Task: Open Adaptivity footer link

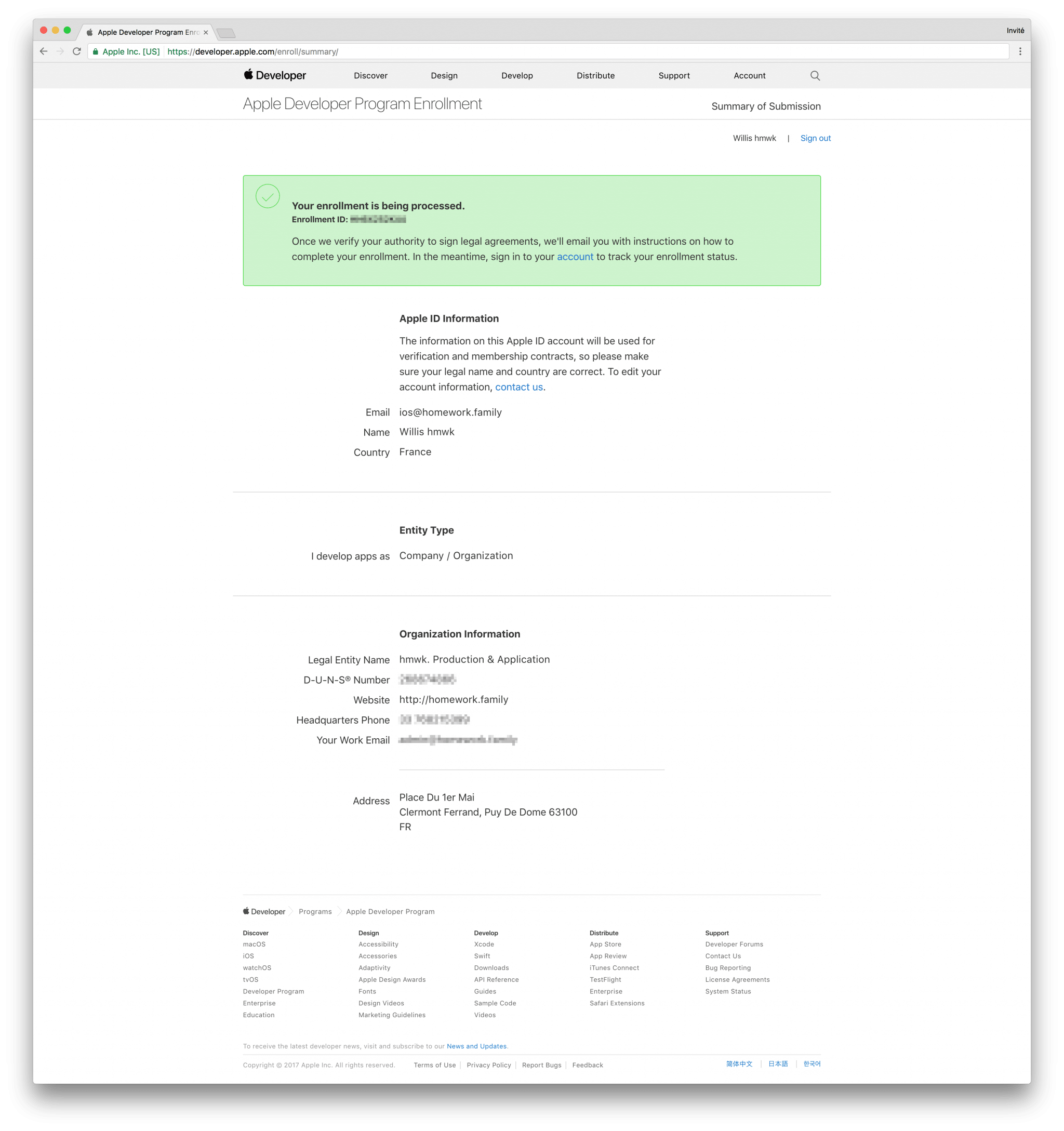Action: pyautogui.click(x=374, y=967)
